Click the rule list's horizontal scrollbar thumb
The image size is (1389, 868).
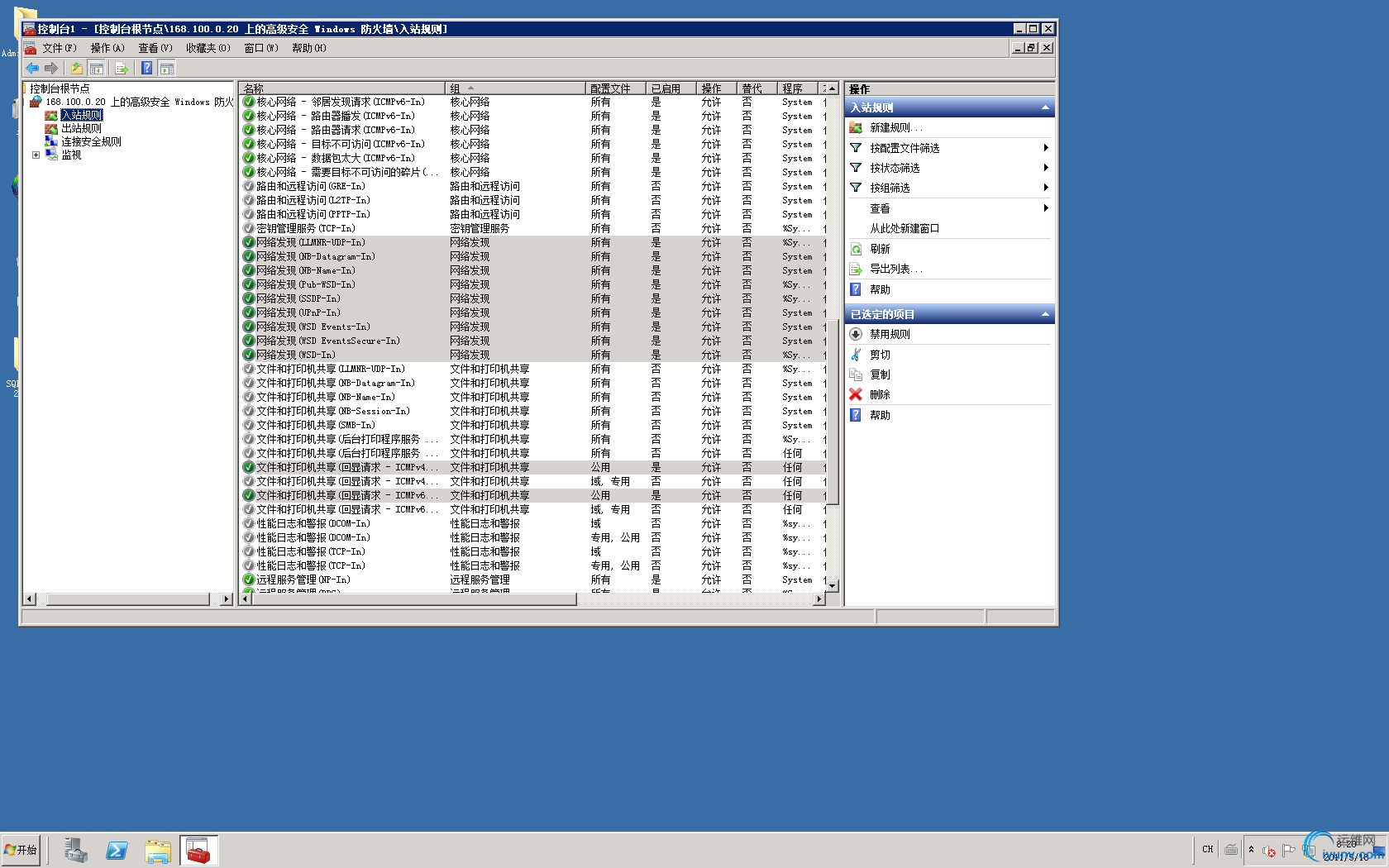pos(414,599)
